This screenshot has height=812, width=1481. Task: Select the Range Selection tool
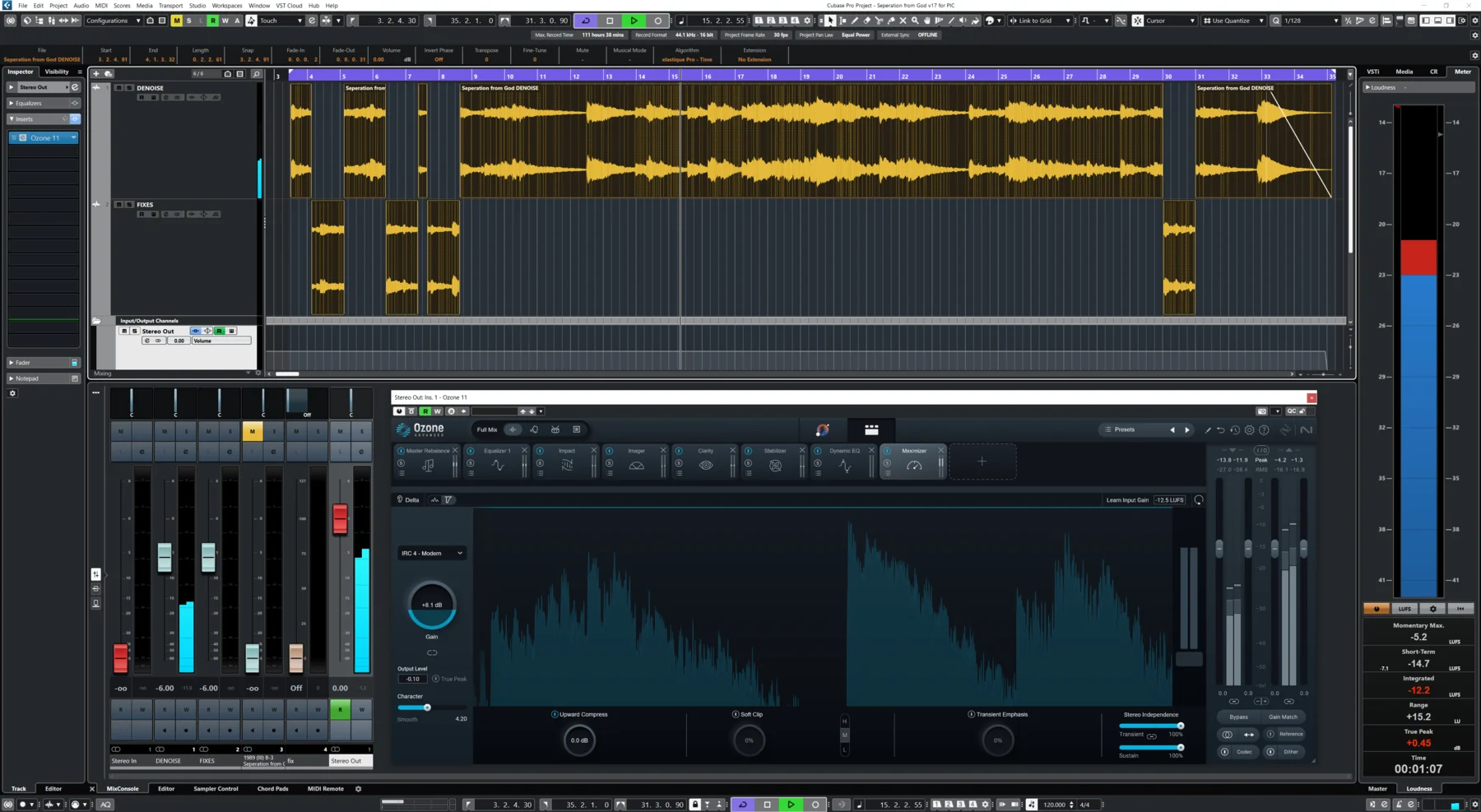(843, 21)
